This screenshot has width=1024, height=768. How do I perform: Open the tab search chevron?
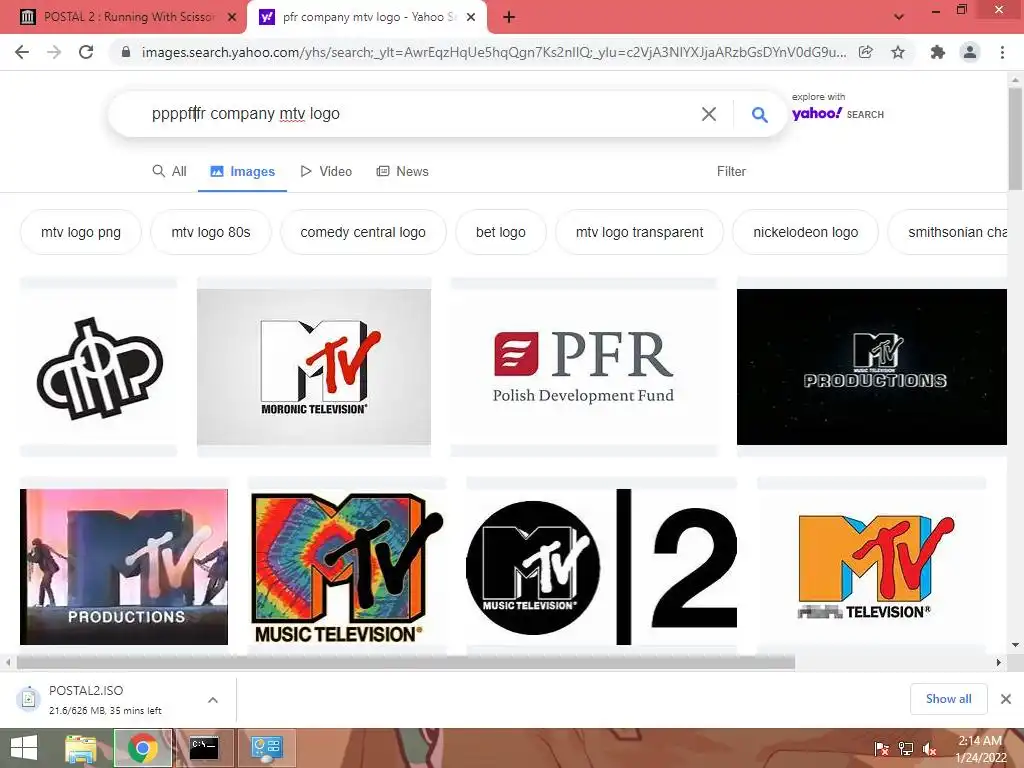[x=899, y=17]
